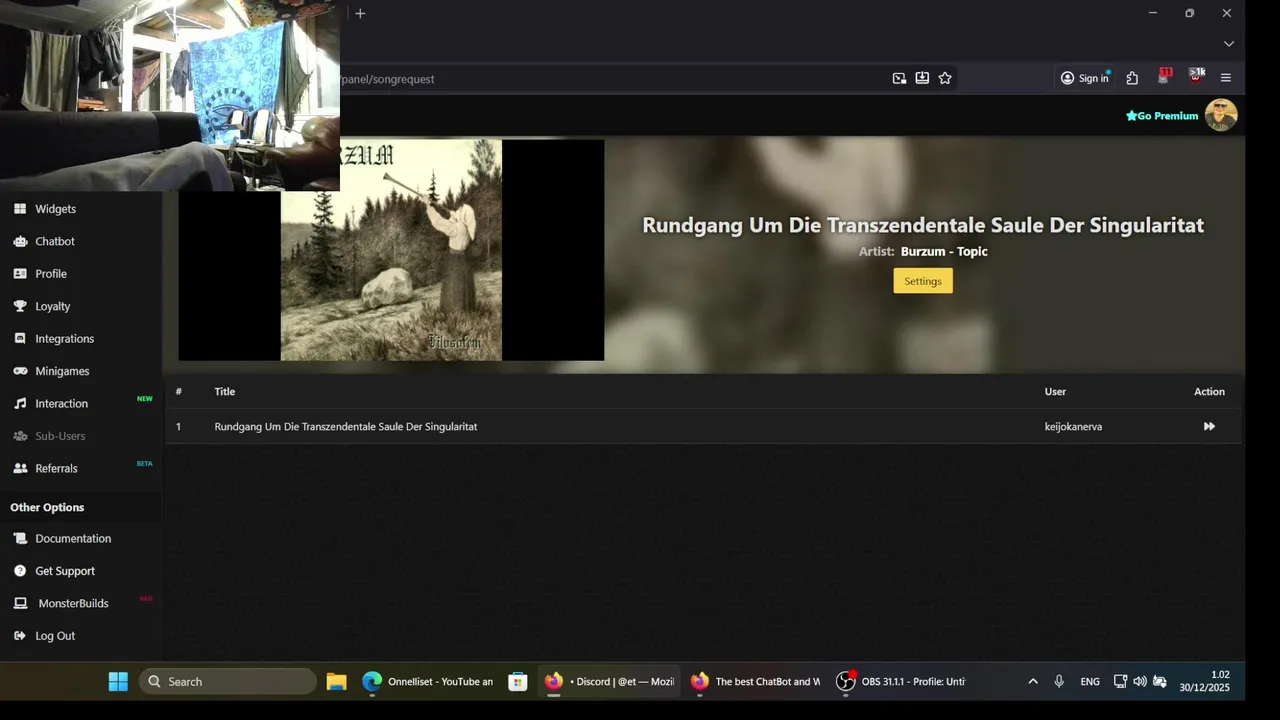Click the Profile card icon
Image resolution: width=1280 pixels, height=720 pixels.
pyautogui.click(x=20, y=274)
